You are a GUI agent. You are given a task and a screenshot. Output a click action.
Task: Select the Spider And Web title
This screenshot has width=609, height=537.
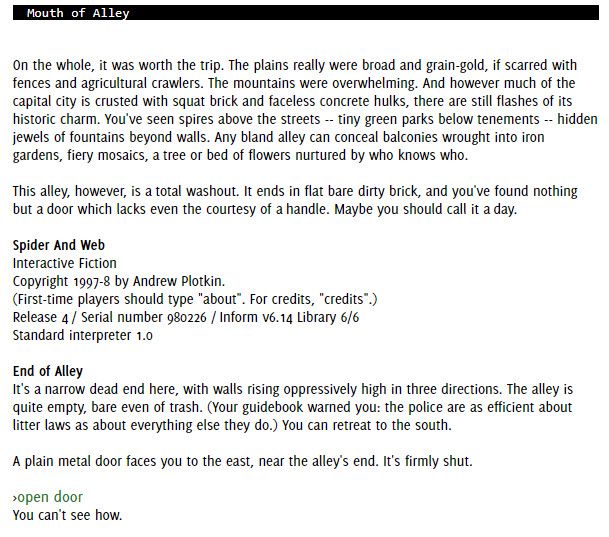[59, 245]
